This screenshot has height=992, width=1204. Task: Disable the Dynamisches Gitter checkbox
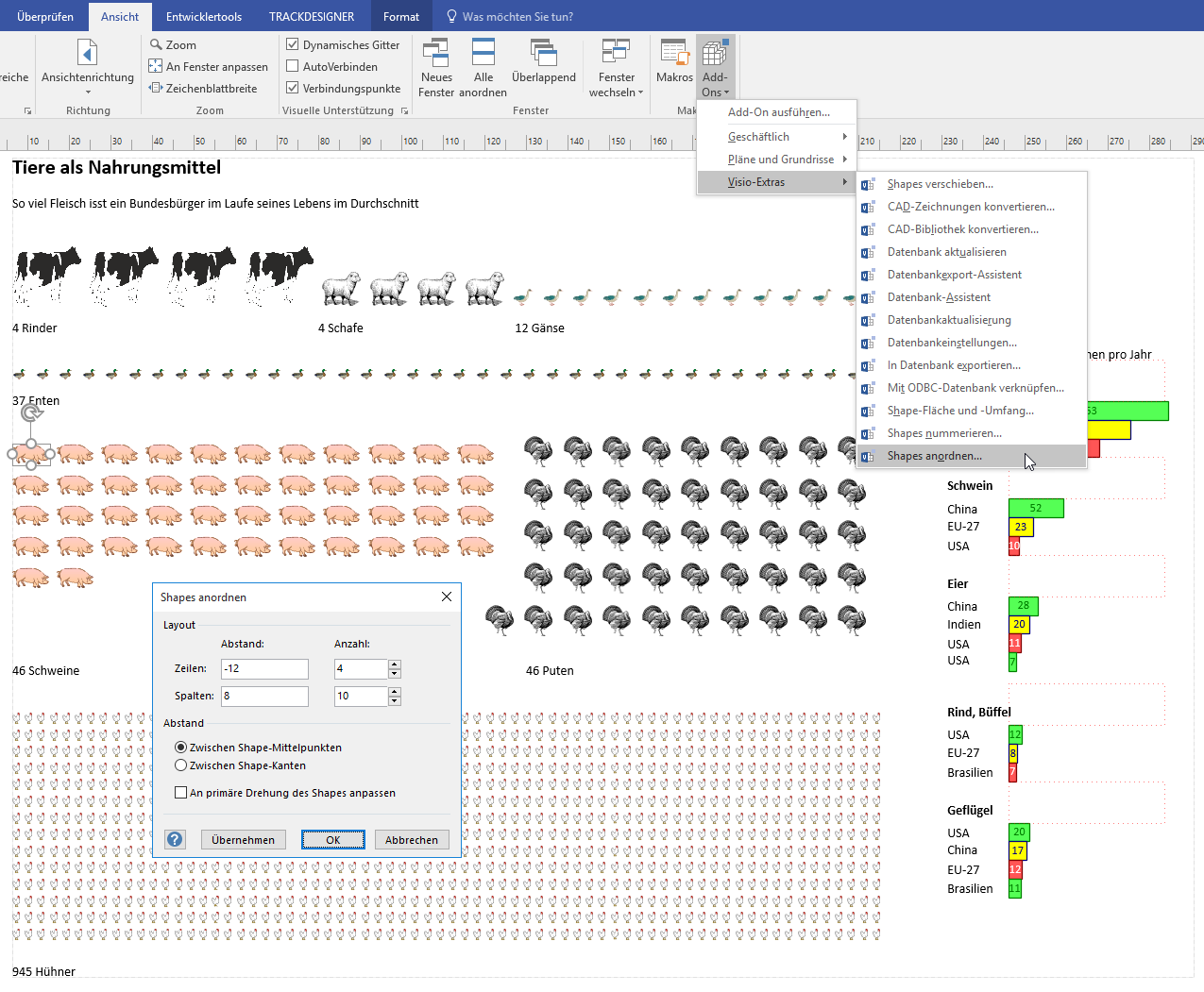pyautogui.click(x=293, y=44)
